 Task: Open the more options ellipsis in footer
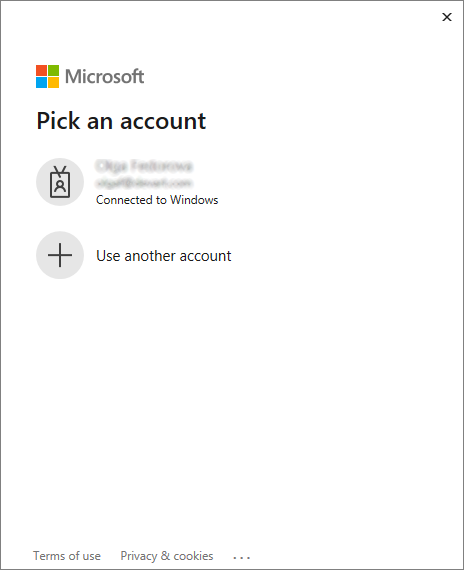point(241,557)
